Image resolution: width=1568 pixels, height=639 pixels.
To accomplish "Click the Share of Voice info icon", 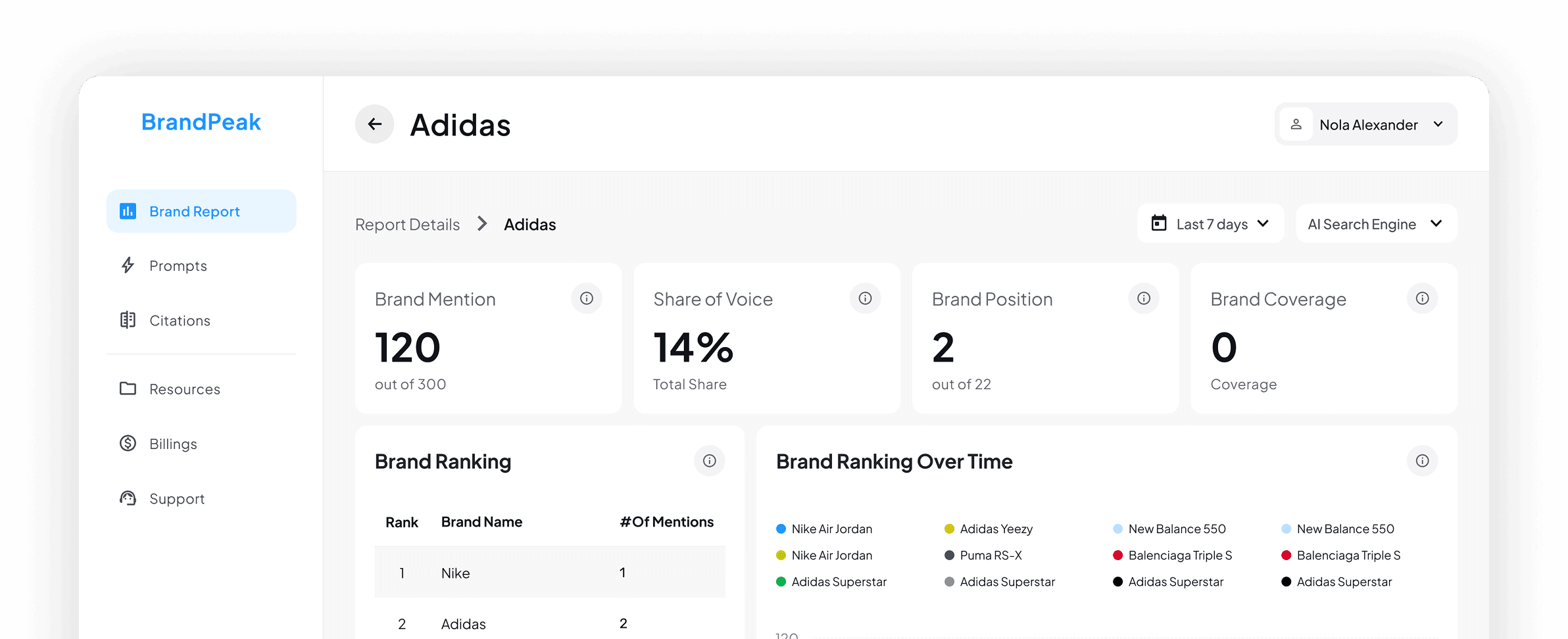I will [x=865, y=298].
